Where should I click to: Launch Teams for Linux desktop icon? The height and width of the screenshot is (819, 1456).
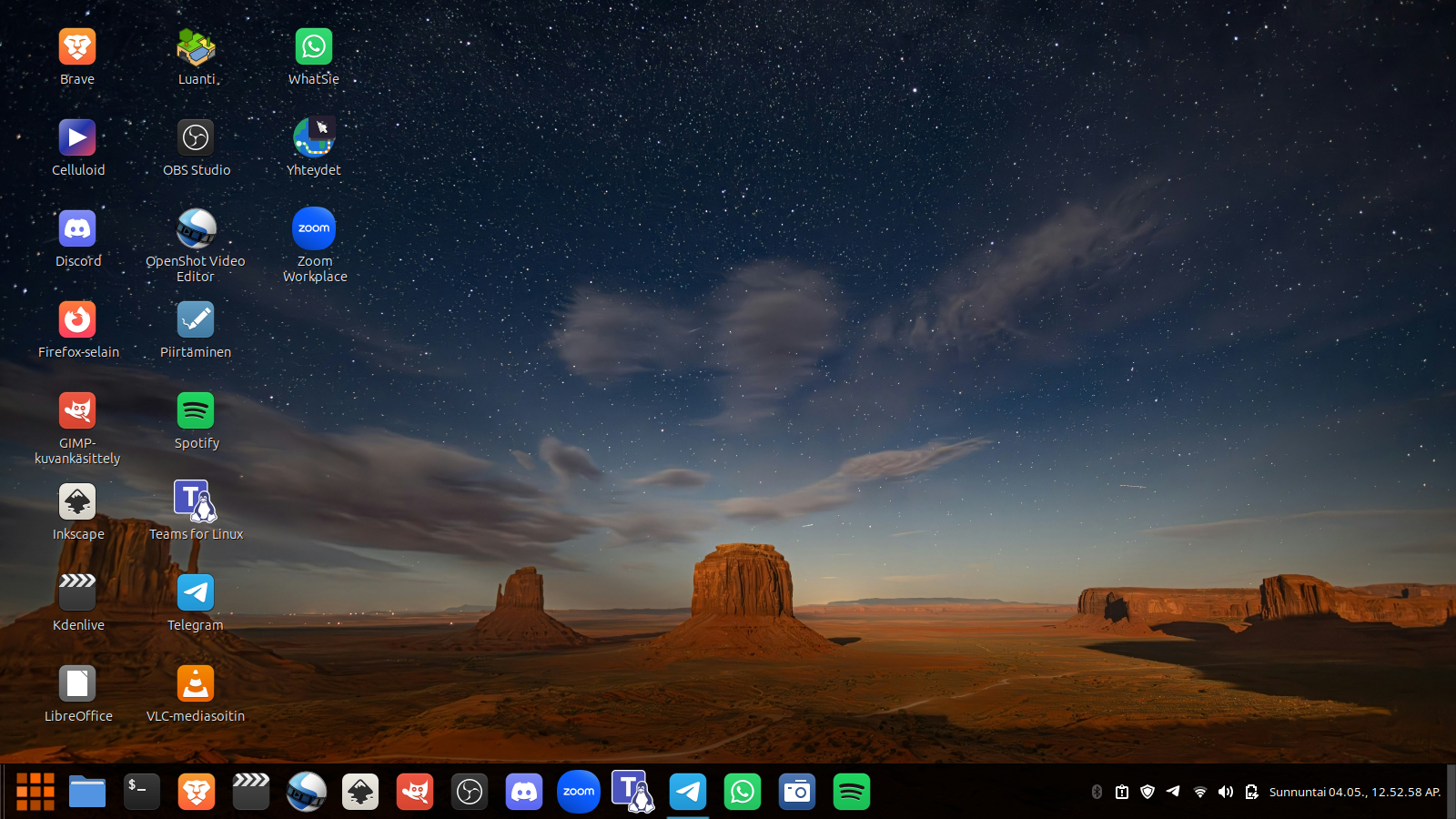tap(196, 502)
